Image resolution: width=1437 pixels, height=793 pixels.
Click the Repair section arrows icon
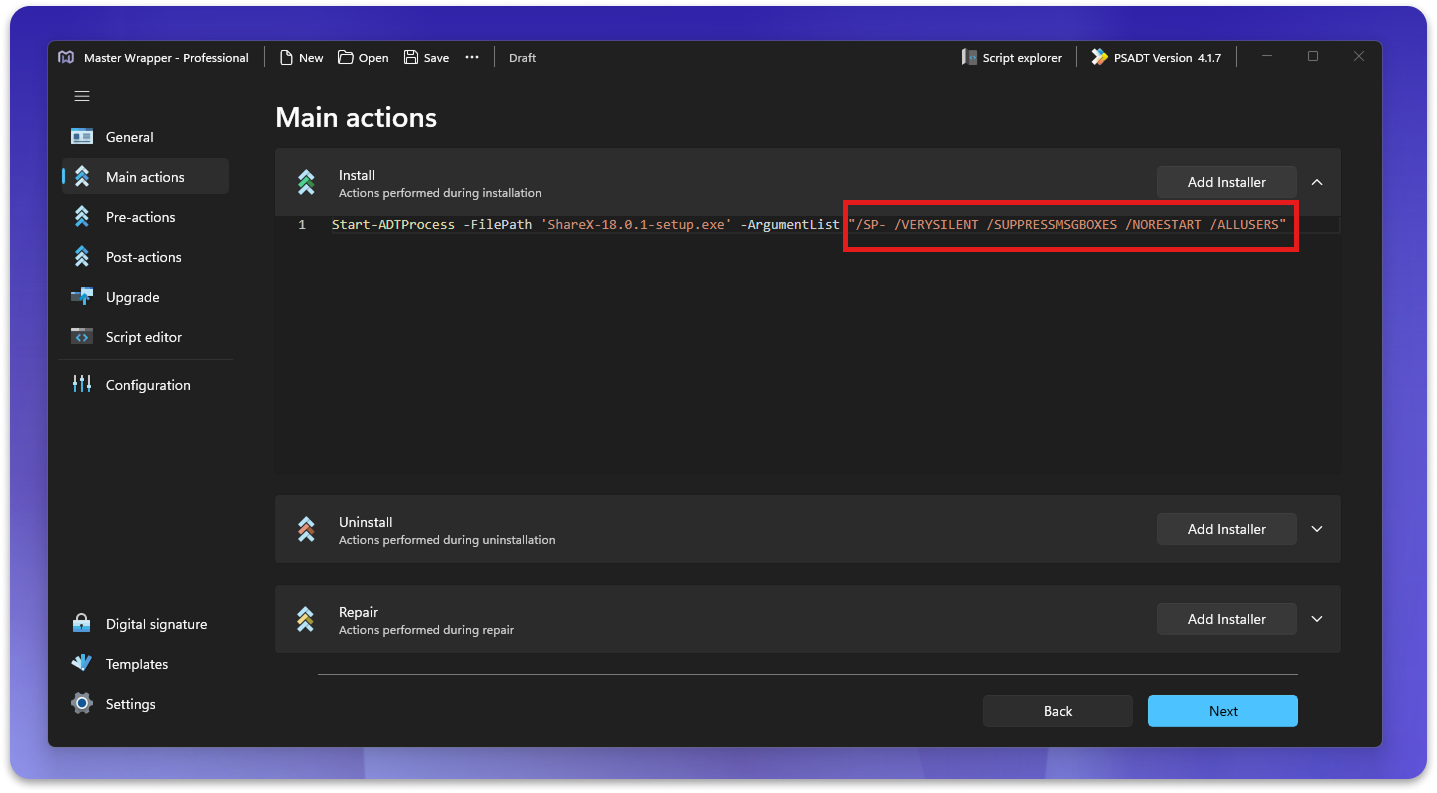coord(306,619)
